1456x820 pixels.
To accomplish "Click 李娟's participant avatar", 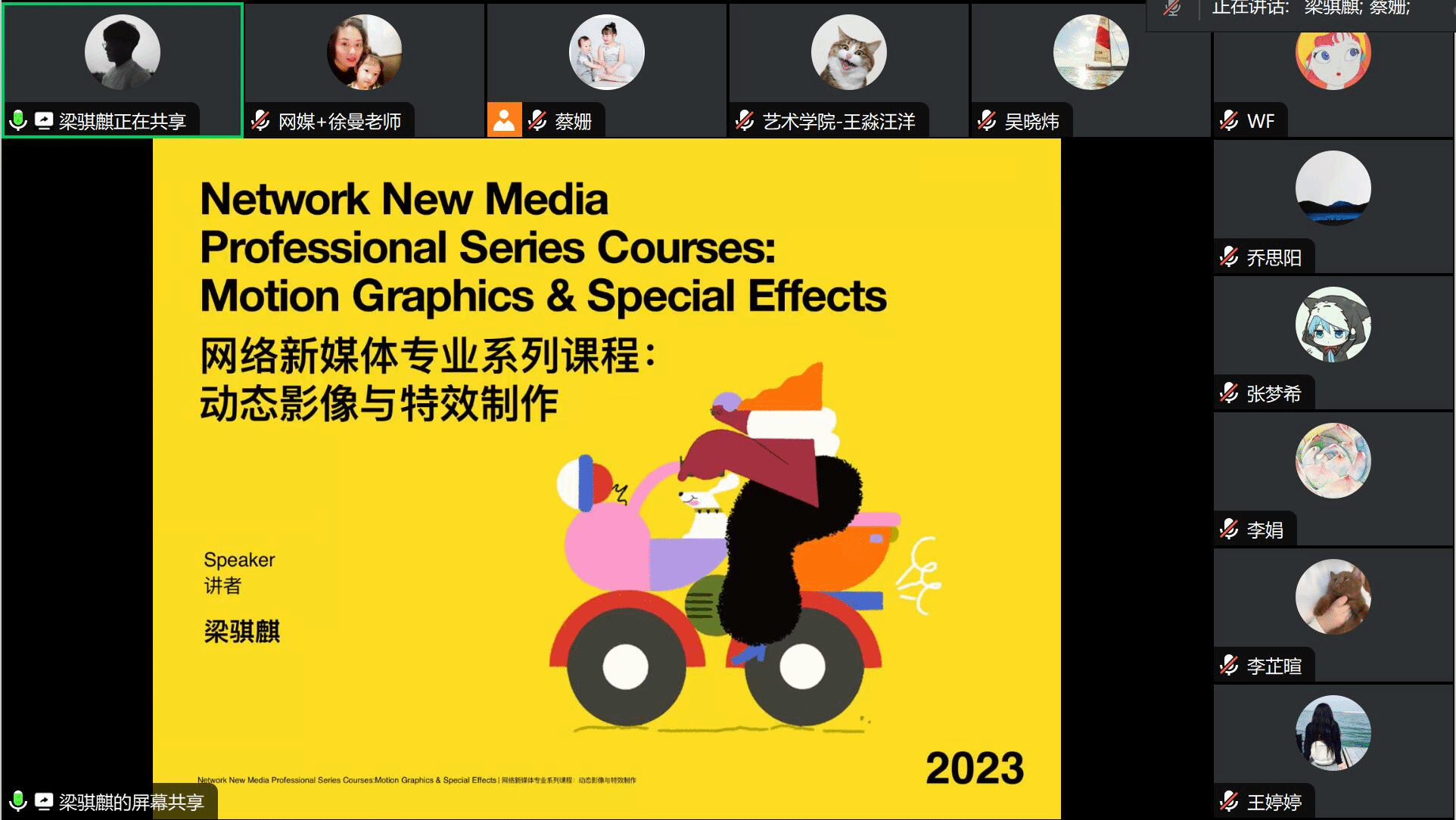I will (x=1333, y=461).
